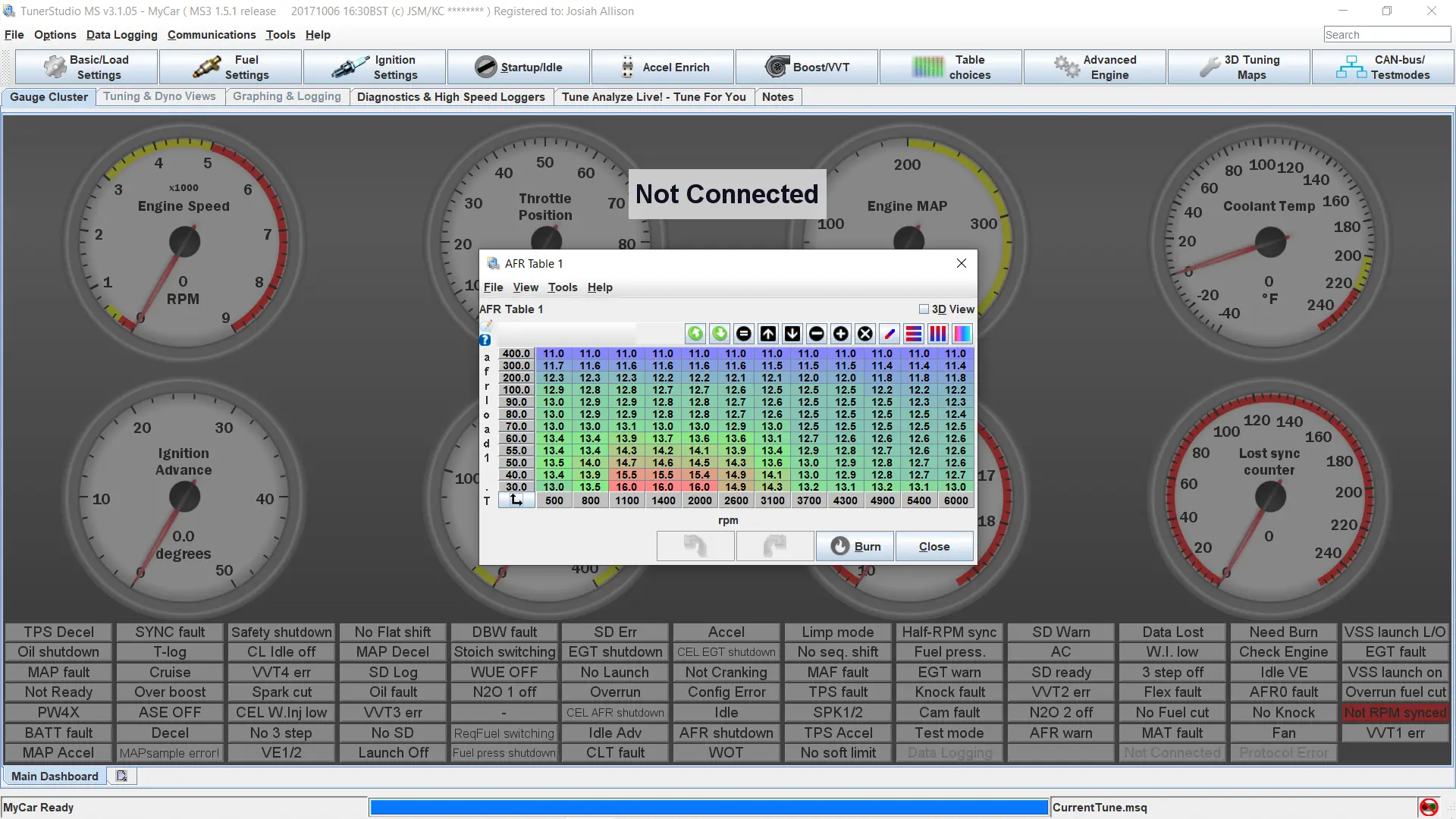
Task: Click the horizontal-lines interpolate icon
Action: point(914,334)
